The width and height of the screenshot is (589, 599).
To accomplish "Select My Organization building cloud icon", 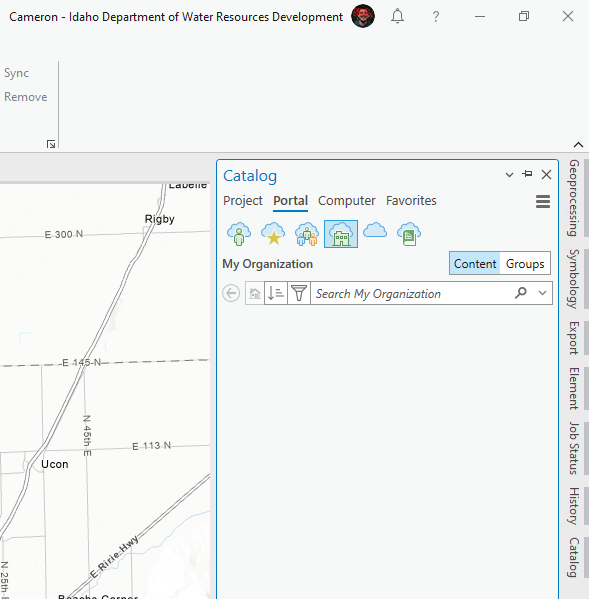I will point(341,234).
